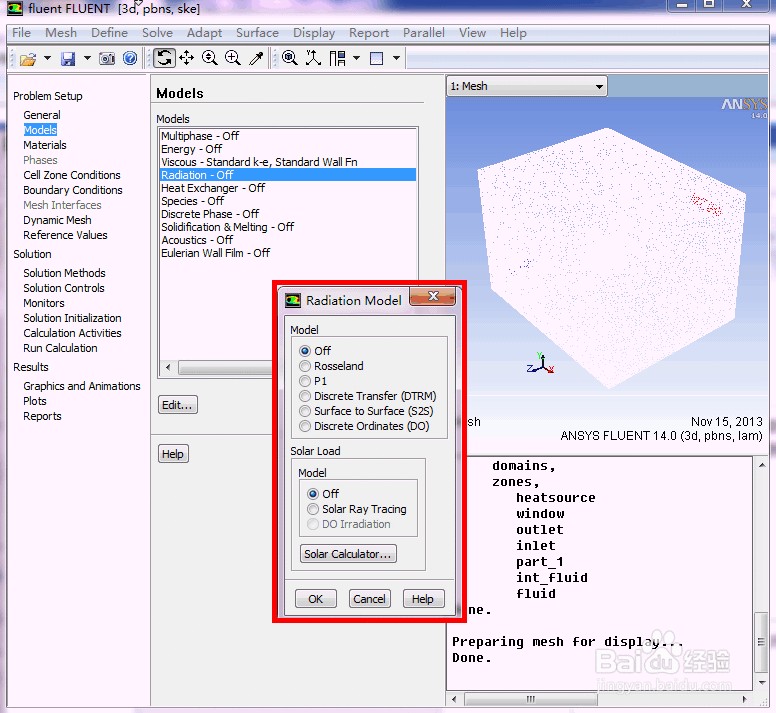Image resolution: width=776 pixels, height=713 pixels.
Task: Click the Fluent icon in Radiation Model title
Action: (293, 300)
